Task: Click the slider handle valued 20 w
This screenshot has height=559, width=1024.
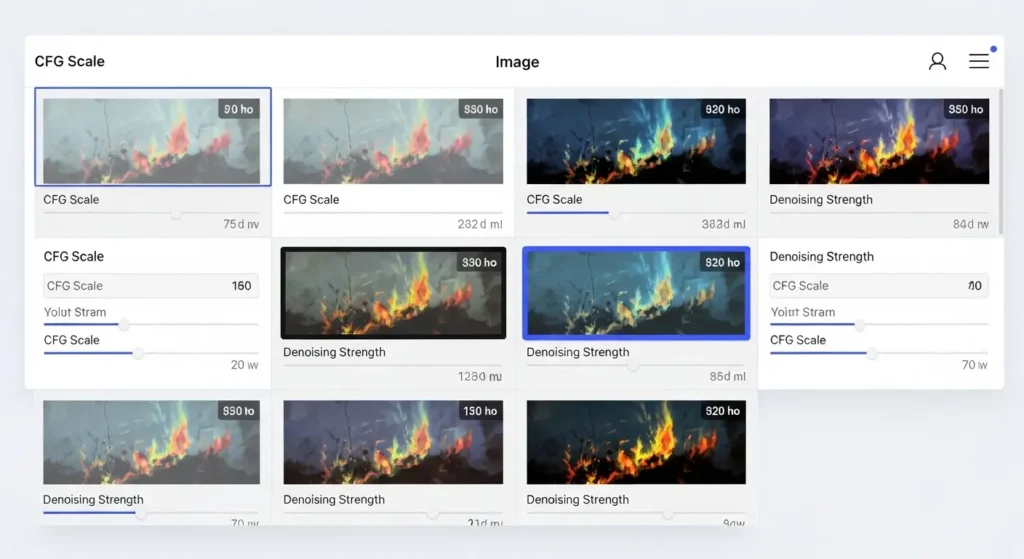Action: click(138, 354)
